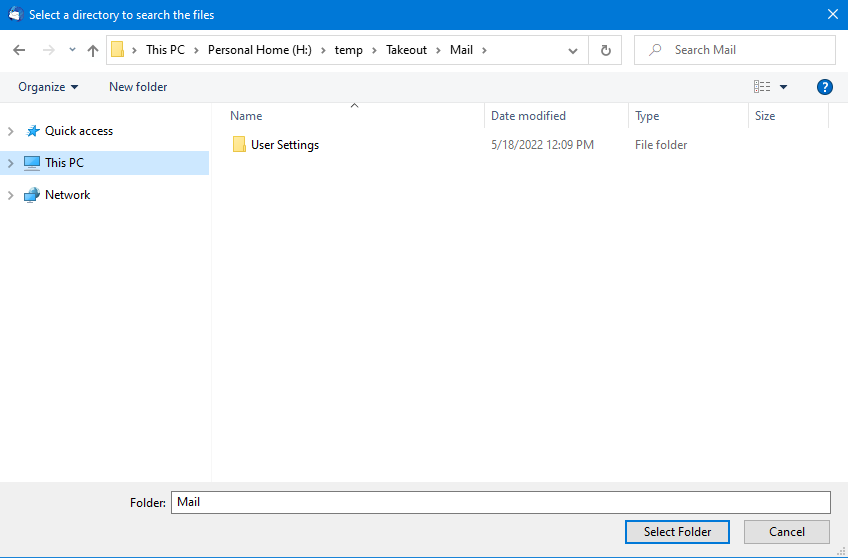Open the view options dropdown arrow
The image size is (848, 558).
tap(783, 87)
